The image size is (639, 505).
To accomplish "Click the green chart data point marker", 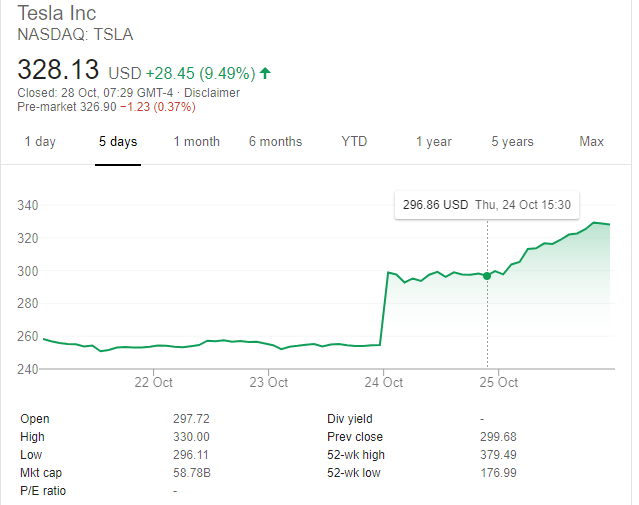I will (487, 276).
